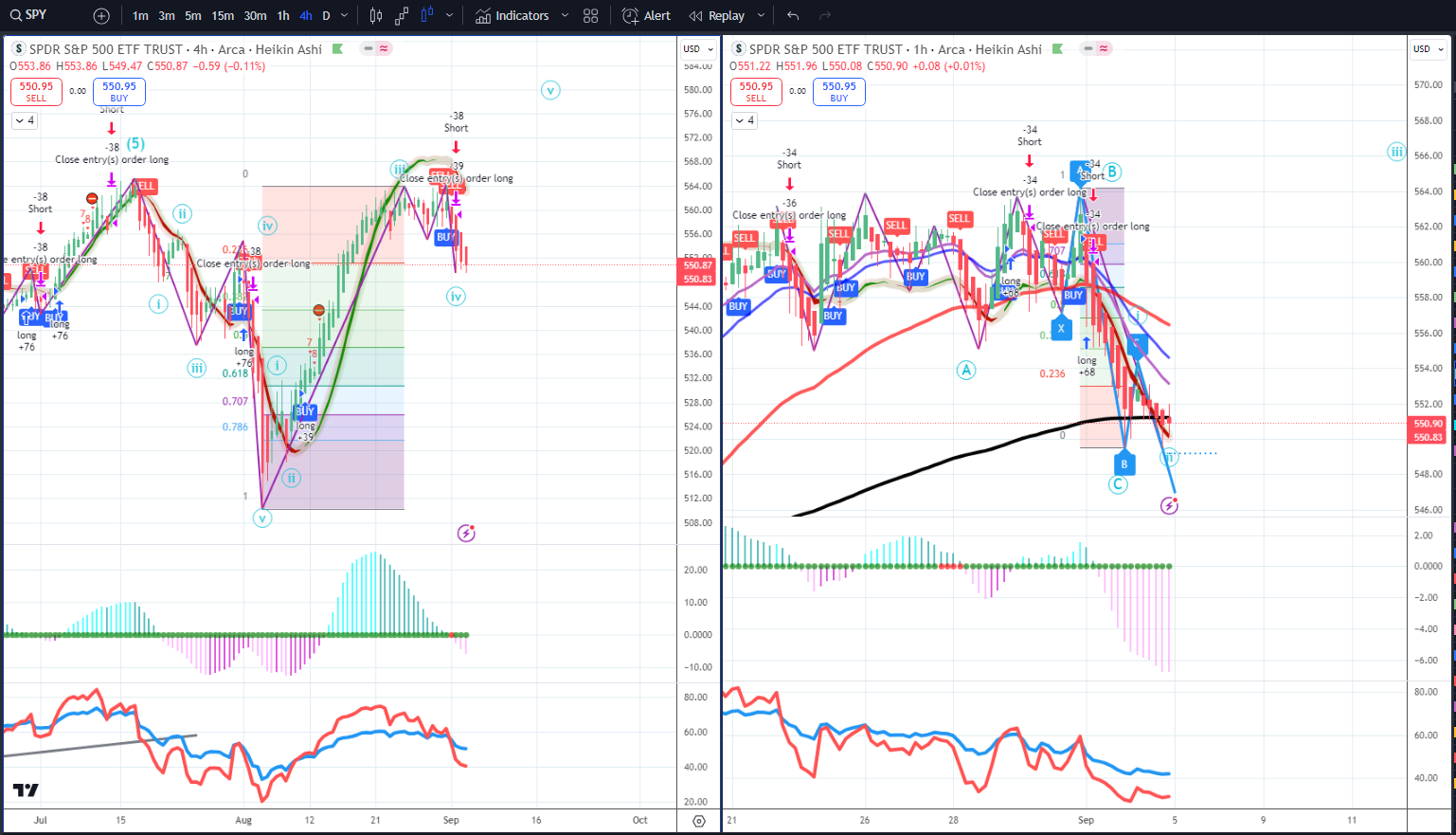1456x835 pixels.
Task: Redo the chart action
Action: (x=824, y=16)
